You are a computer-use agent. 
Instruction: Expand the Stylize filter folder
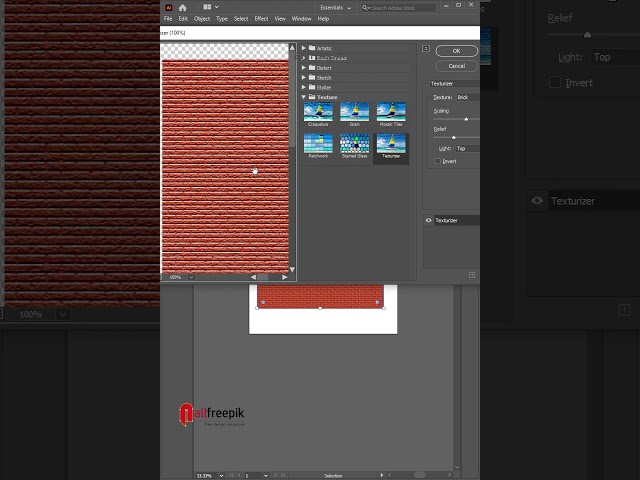[304, 87]
